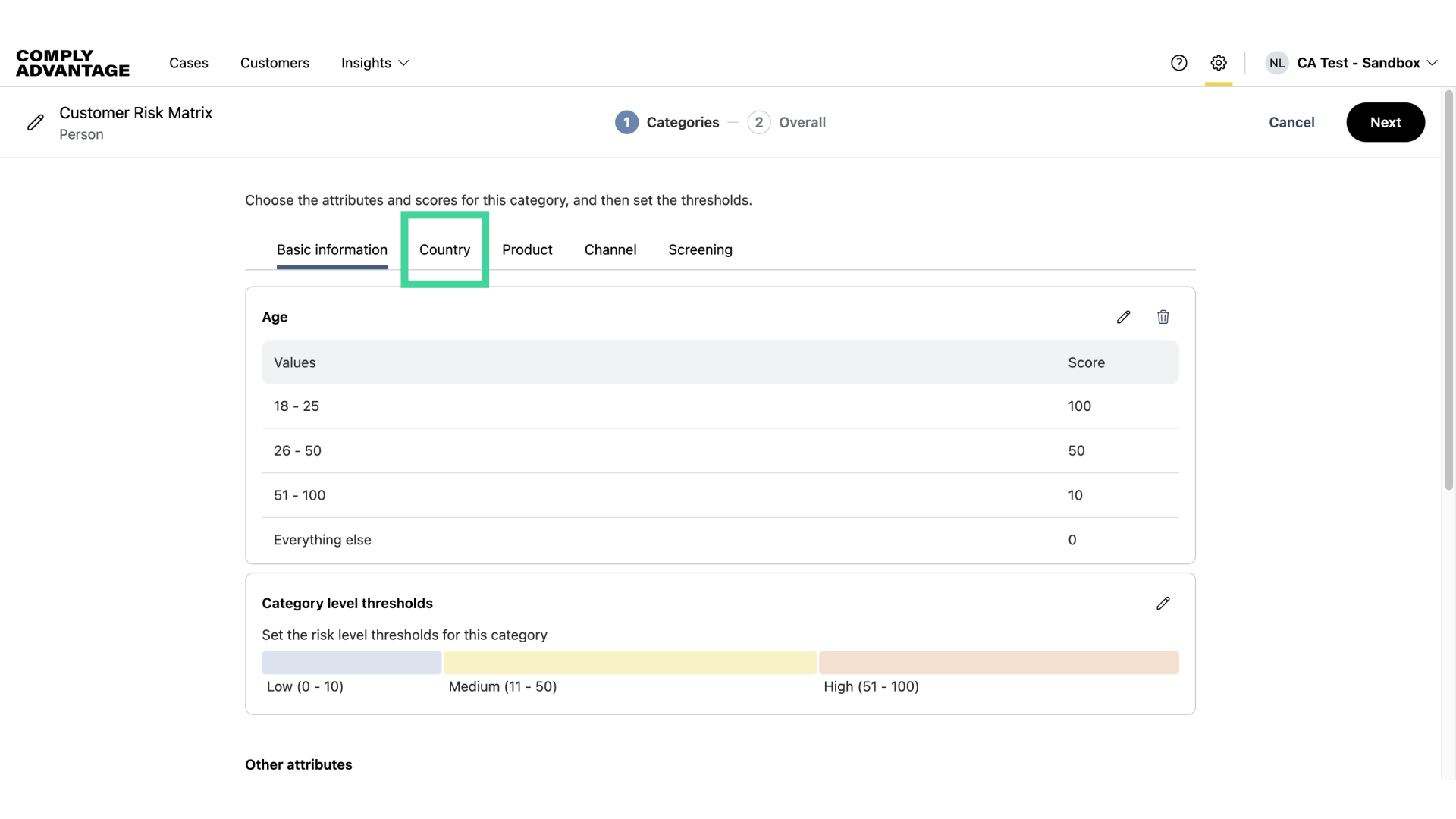Open Customers in top navigation
This screenshot has height=819, width=1456.
click(275, 63)
